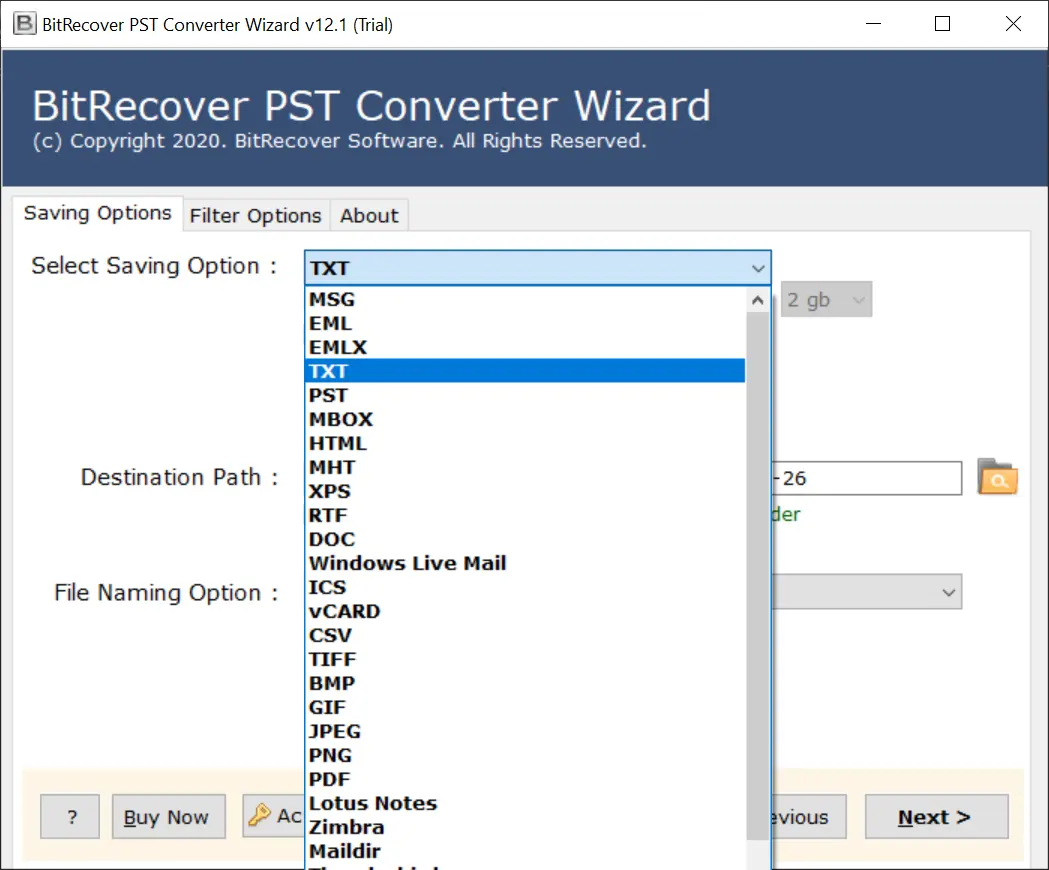
Task: Choose PDF from the saving options list
Action: tap(330, 779)
